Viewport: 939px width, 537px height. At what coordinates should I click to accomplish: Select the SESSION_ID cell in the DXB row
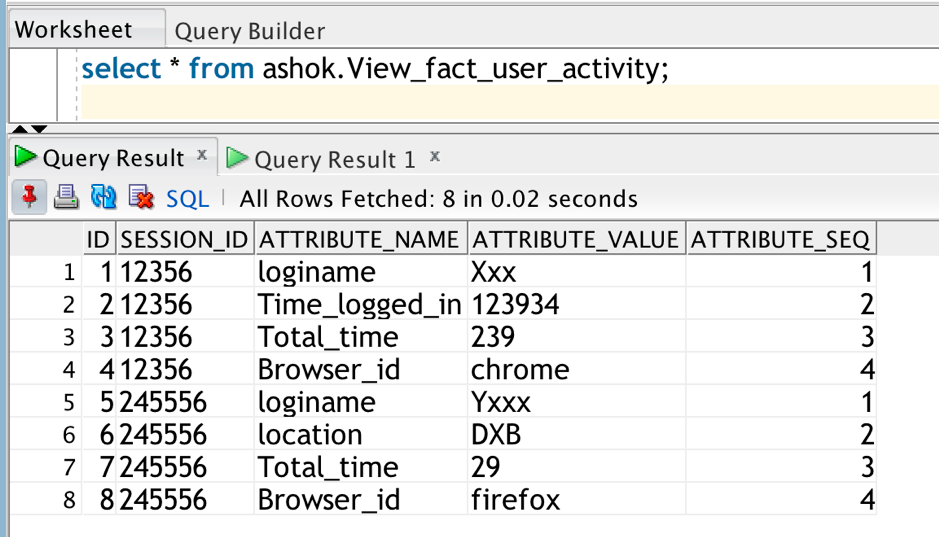[184, 434]
